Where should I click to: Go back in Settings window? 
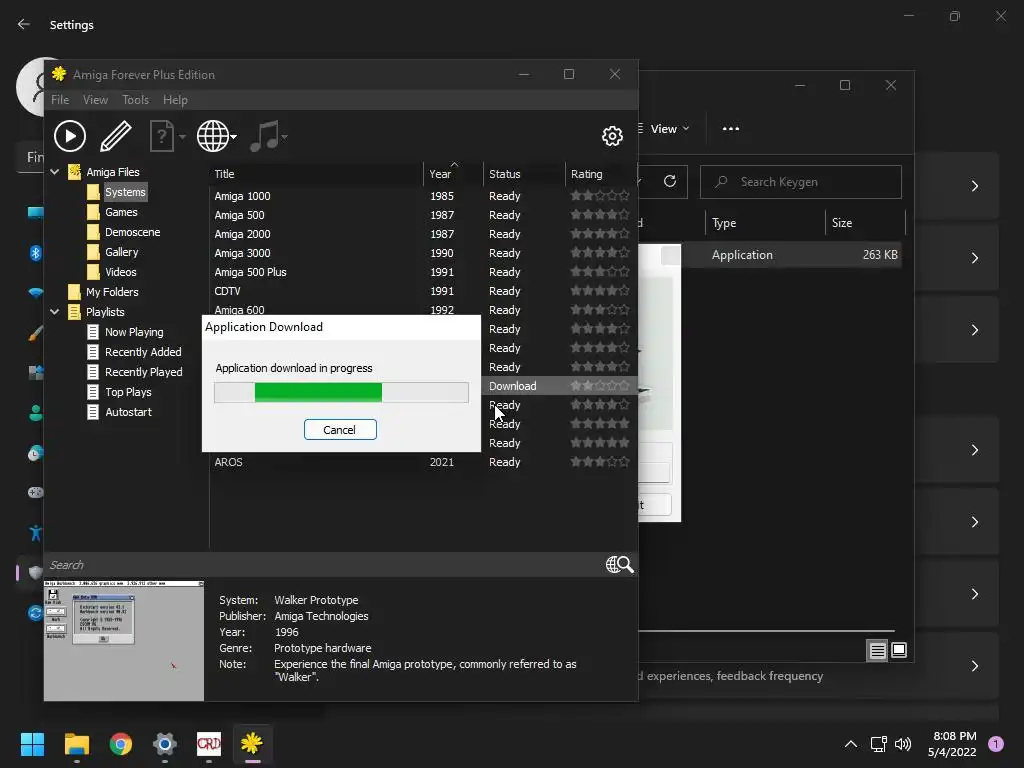pyautogui.click(x=24, y=24)
